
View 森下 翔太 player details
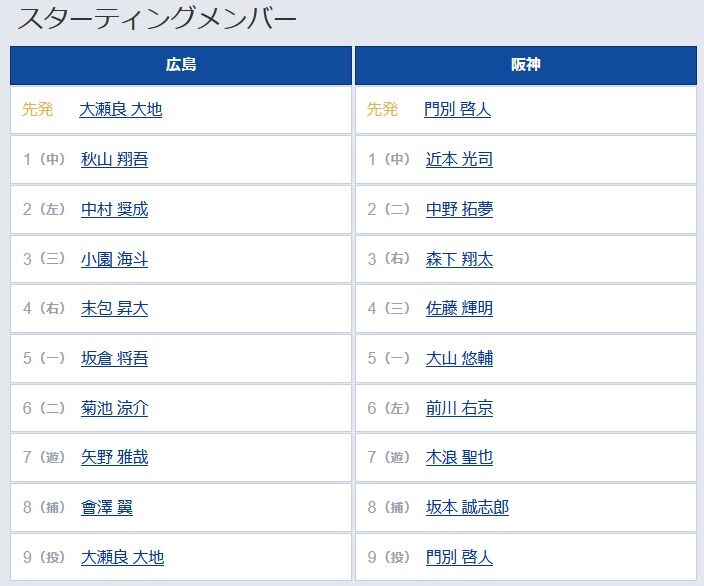pyautogui.click(x=459, y=259)
